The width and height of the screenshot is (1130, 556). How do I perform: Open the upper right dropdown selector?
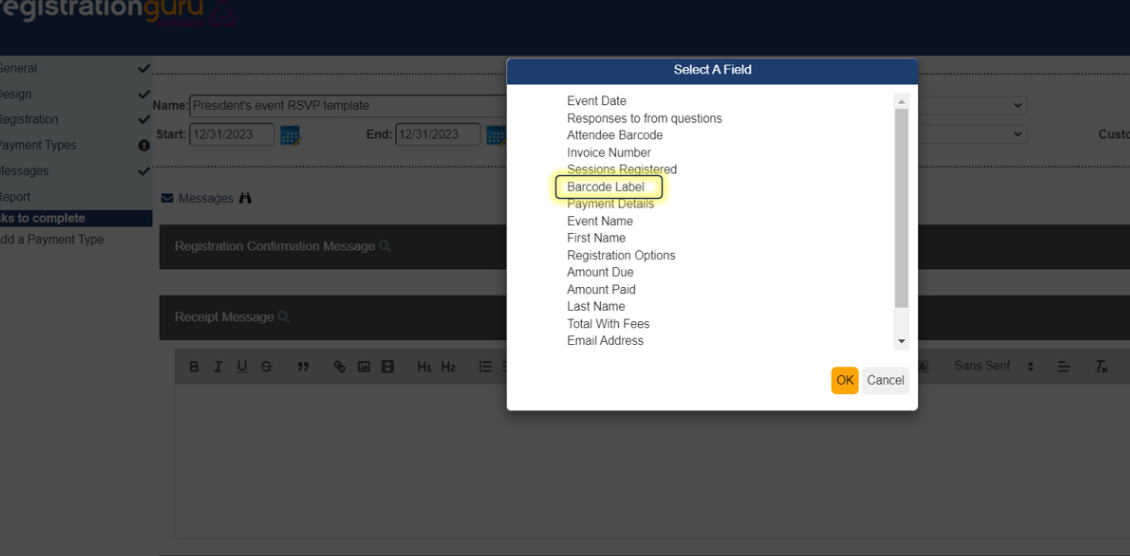[972, 105]
